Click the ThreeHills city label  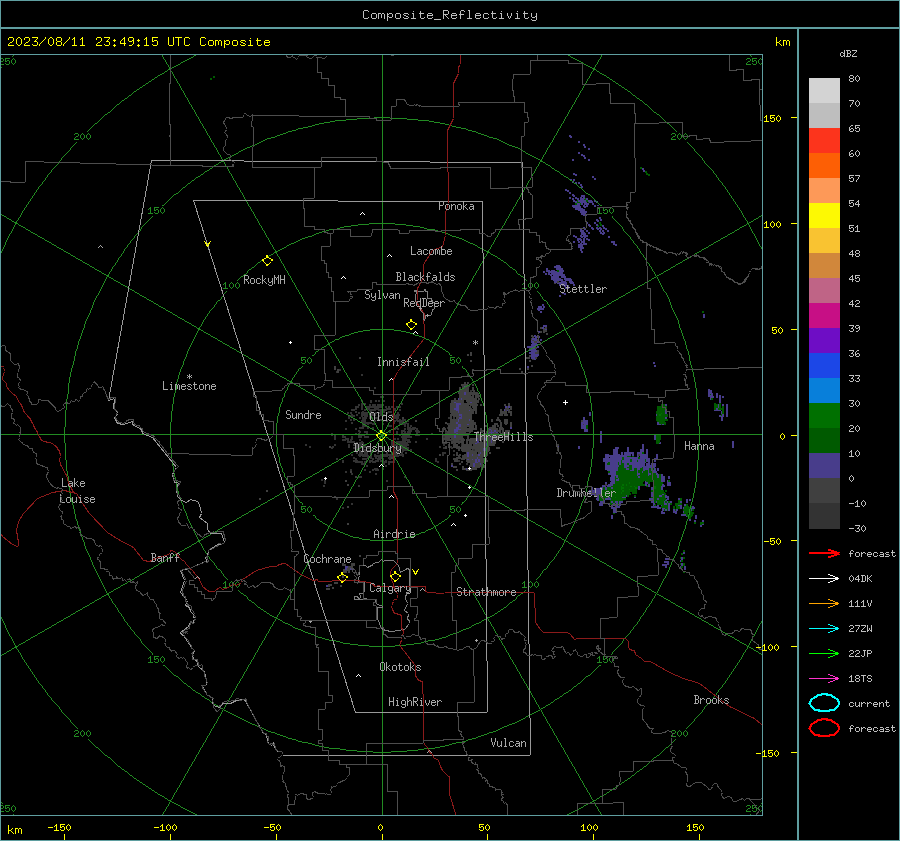(x=503, y=437)
